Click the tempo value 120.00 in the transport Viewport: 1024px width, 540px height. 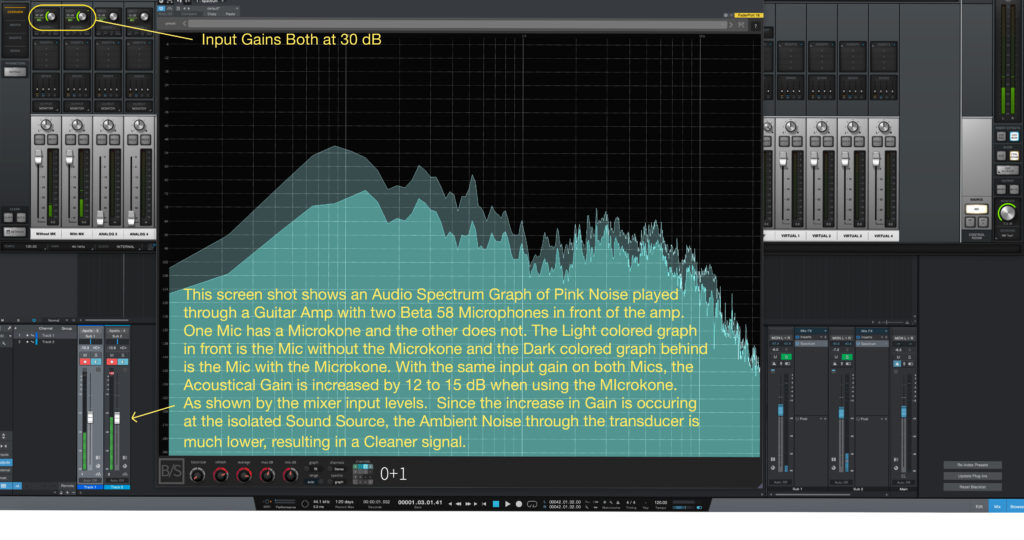click(661, 503)
